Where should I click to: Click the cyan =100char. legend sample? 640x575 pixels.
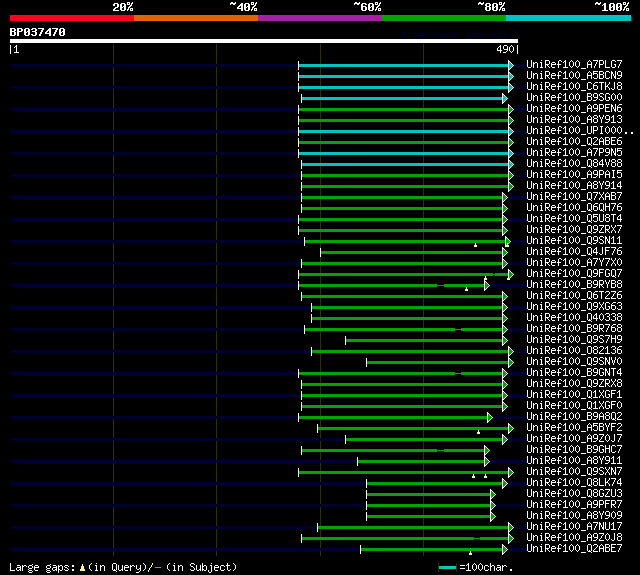[447, 567]
